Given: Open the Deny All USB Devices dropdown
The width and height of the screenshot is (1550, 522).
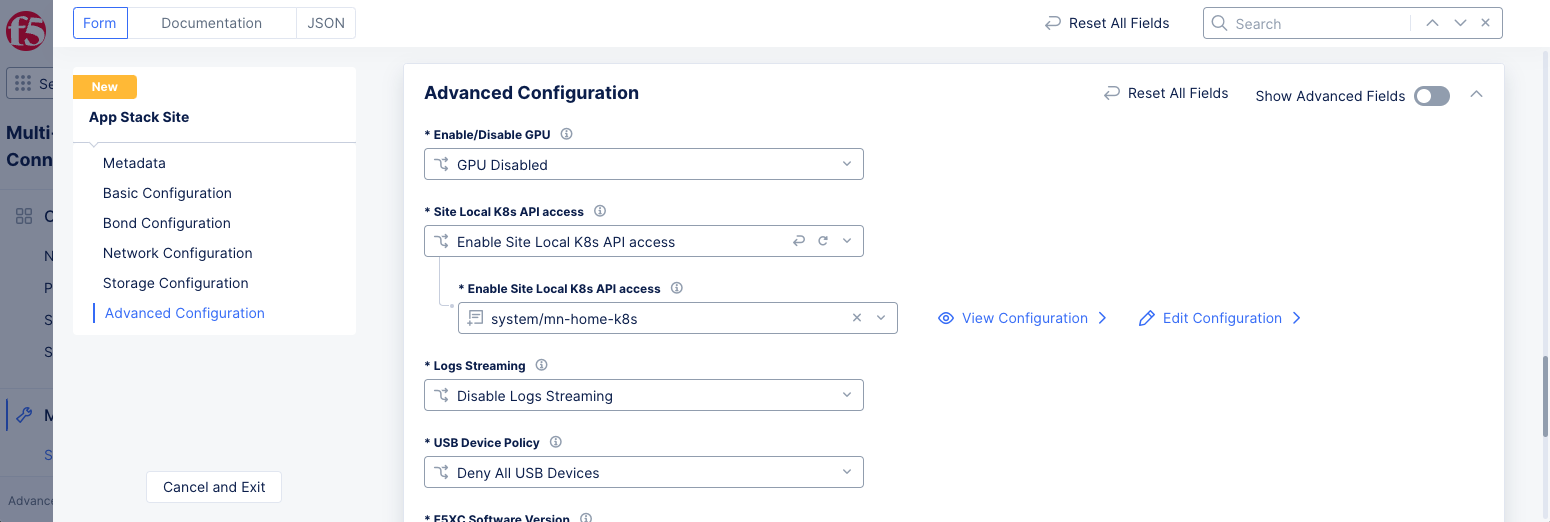Looking at the screenshot, I should (643, 472).
